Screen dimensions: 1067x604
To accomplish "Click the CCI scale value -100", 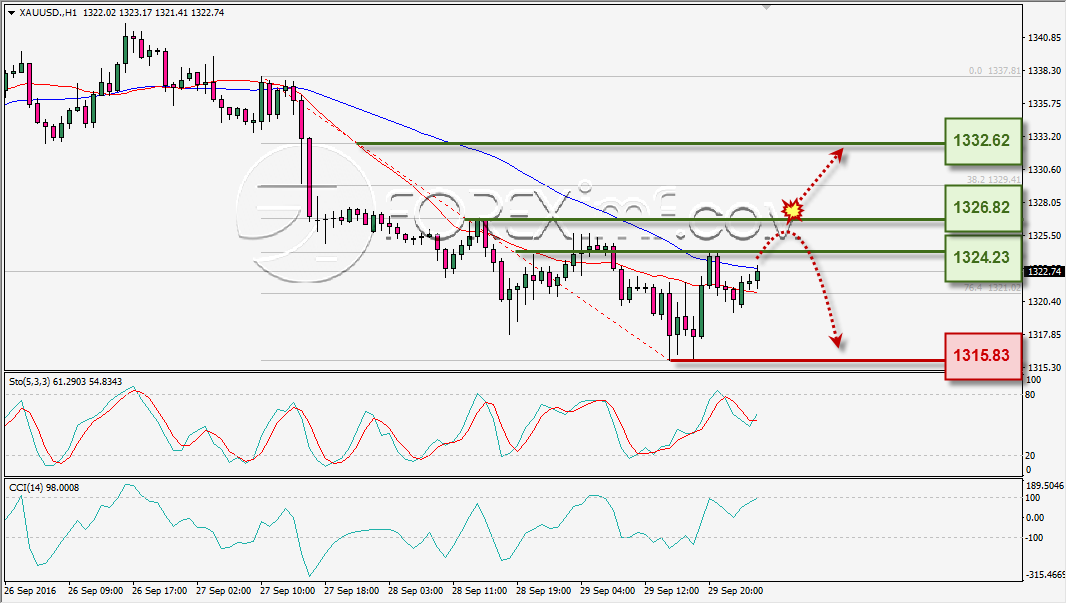I will (x=1034, y=538).
